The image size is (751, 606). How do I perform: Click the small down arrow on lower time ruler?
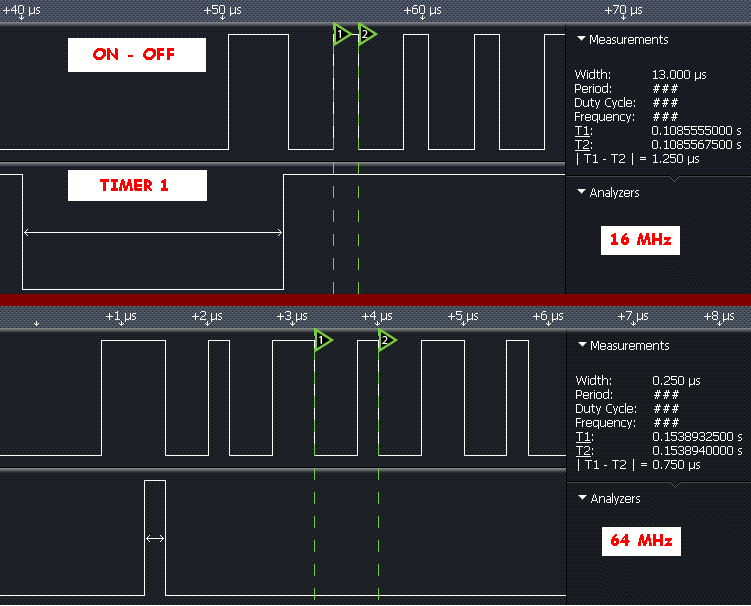[37, 323]
